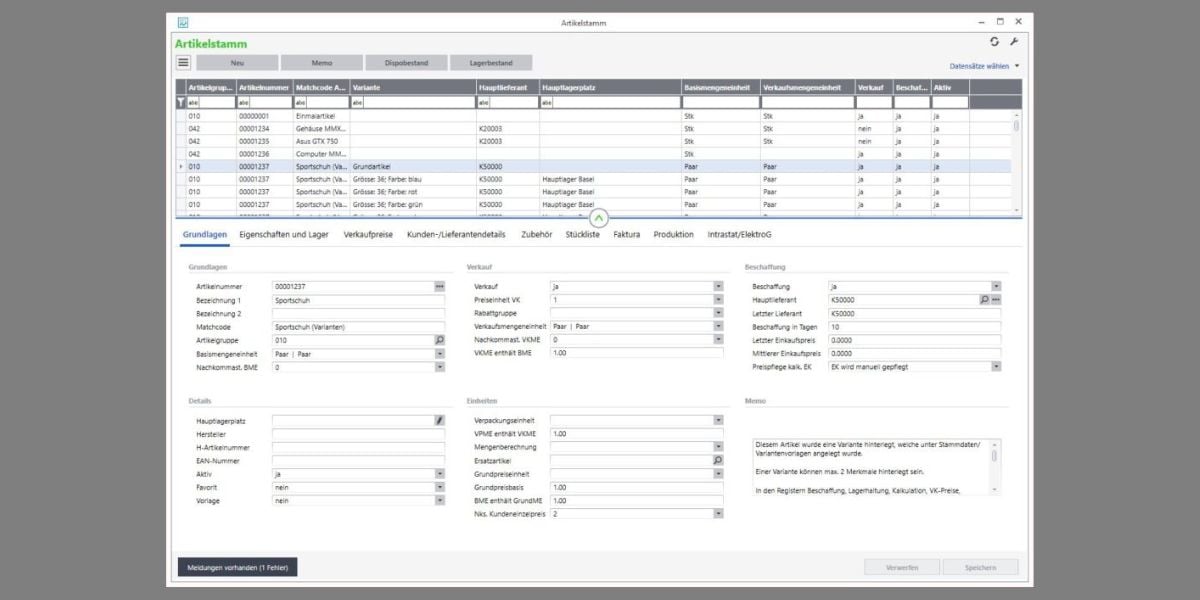Click the refresh icon at top right
The height and width of the screenshot is (600, 1200).
[994, 42]
